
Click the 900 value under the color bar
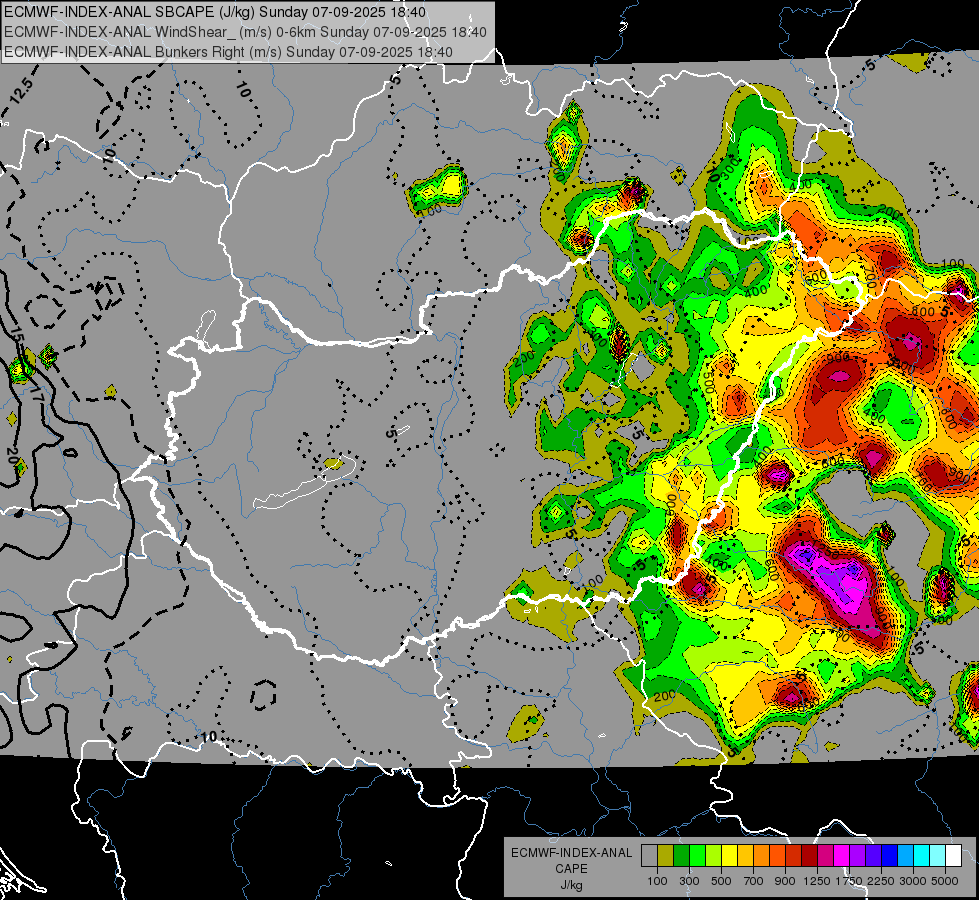(785, 881)
